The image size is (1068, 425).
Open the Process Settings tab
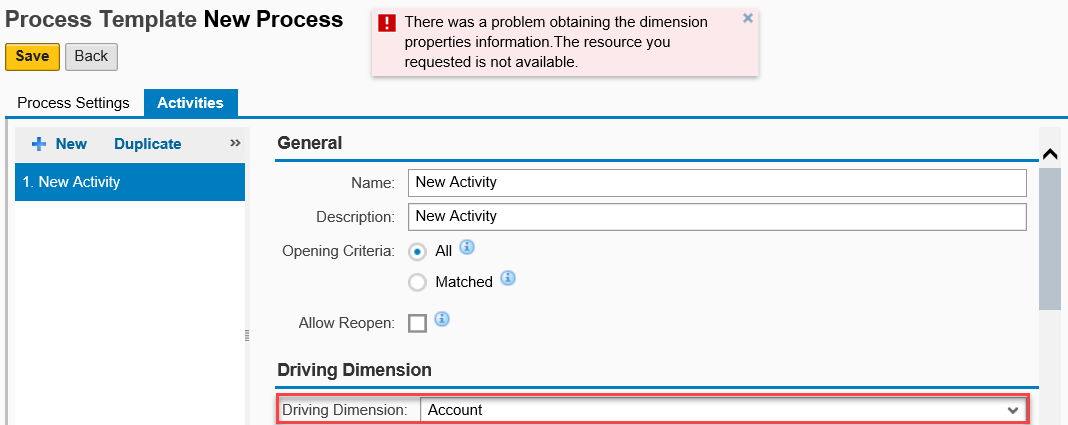(x=73, y=103)
